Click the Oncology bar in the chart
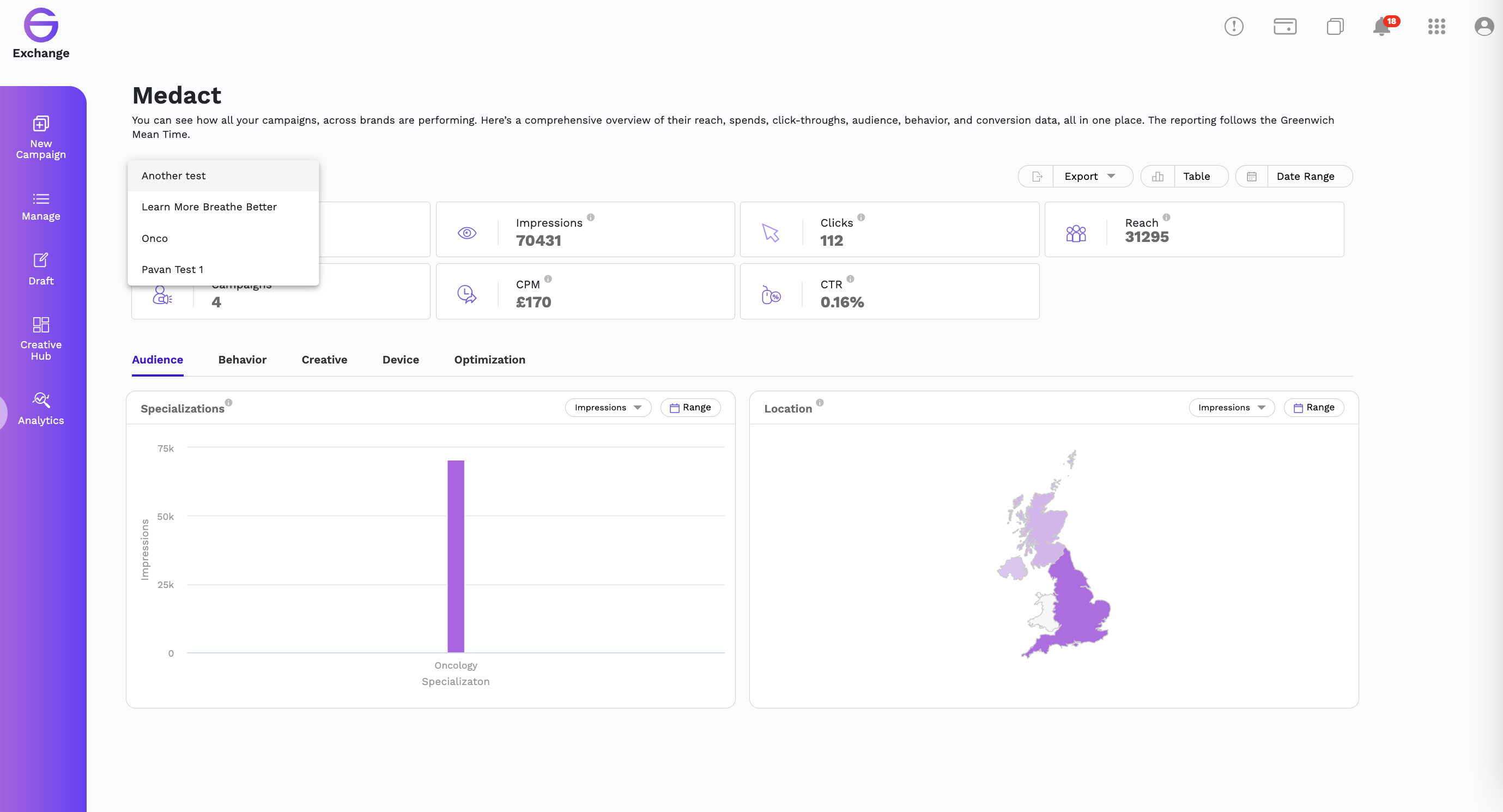Image resolution: width=1503 pixels, height=812 pixels. 456,556
